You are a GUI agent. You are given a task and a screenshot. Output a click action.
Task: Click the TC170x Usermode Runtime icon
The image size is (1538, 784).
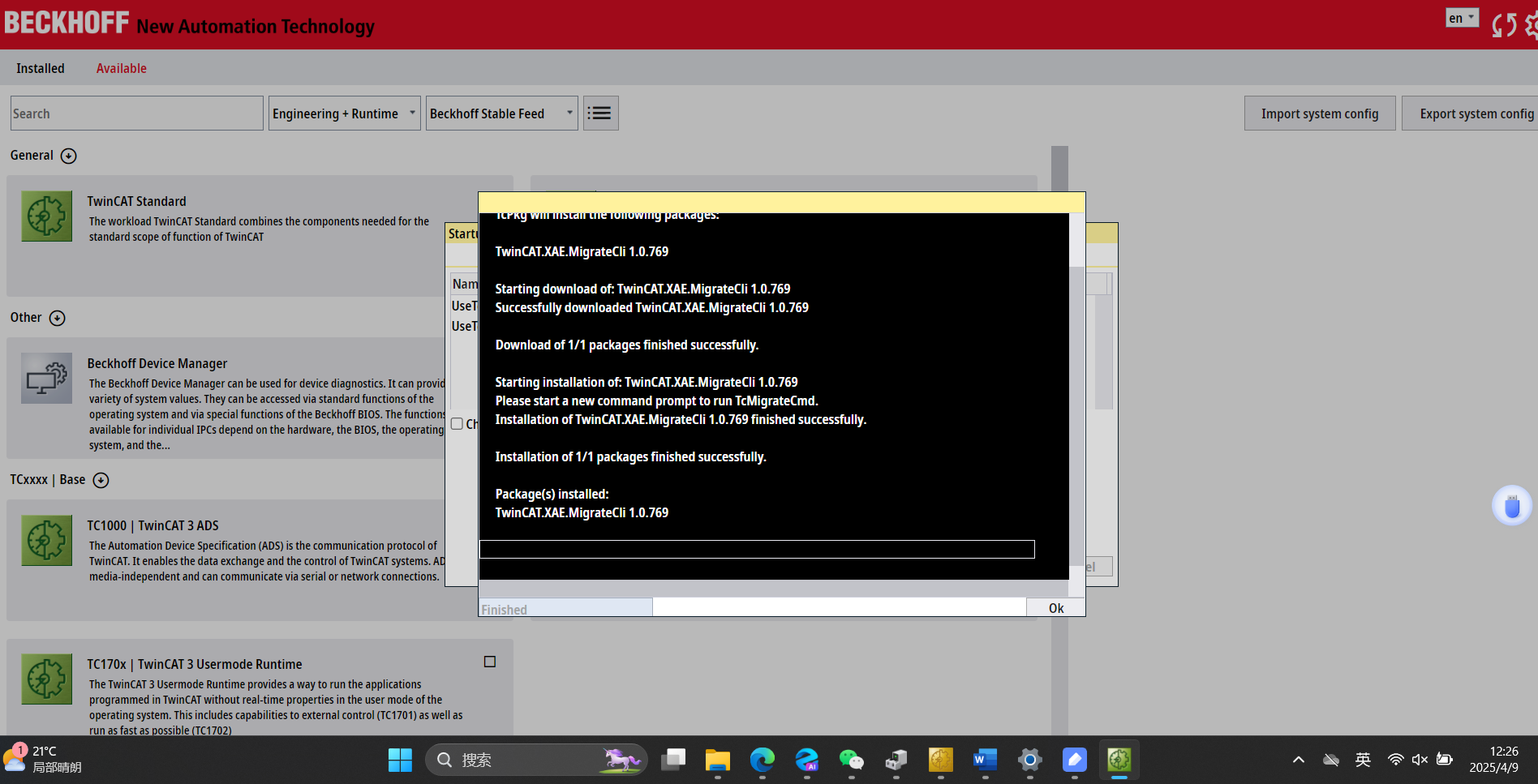point(47,679)
